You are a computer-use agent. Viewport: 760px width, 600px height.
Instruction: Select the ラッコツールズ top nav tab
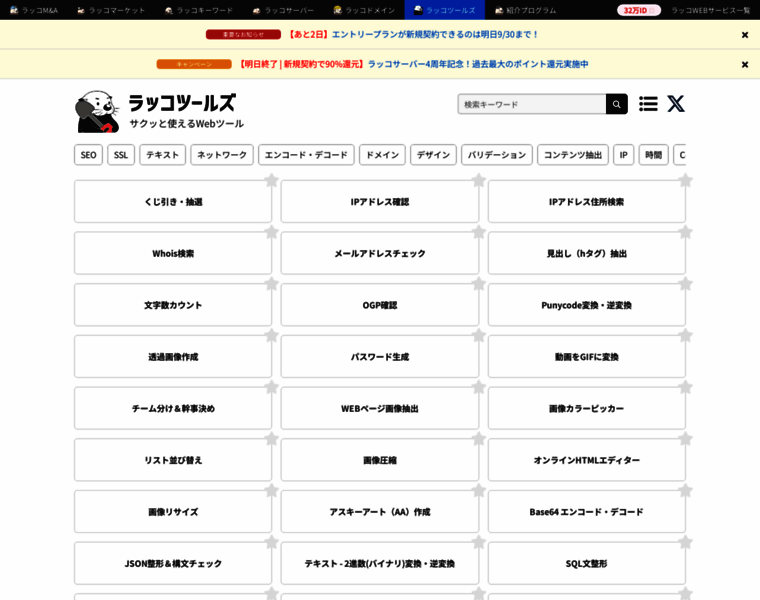coord(444,10)
